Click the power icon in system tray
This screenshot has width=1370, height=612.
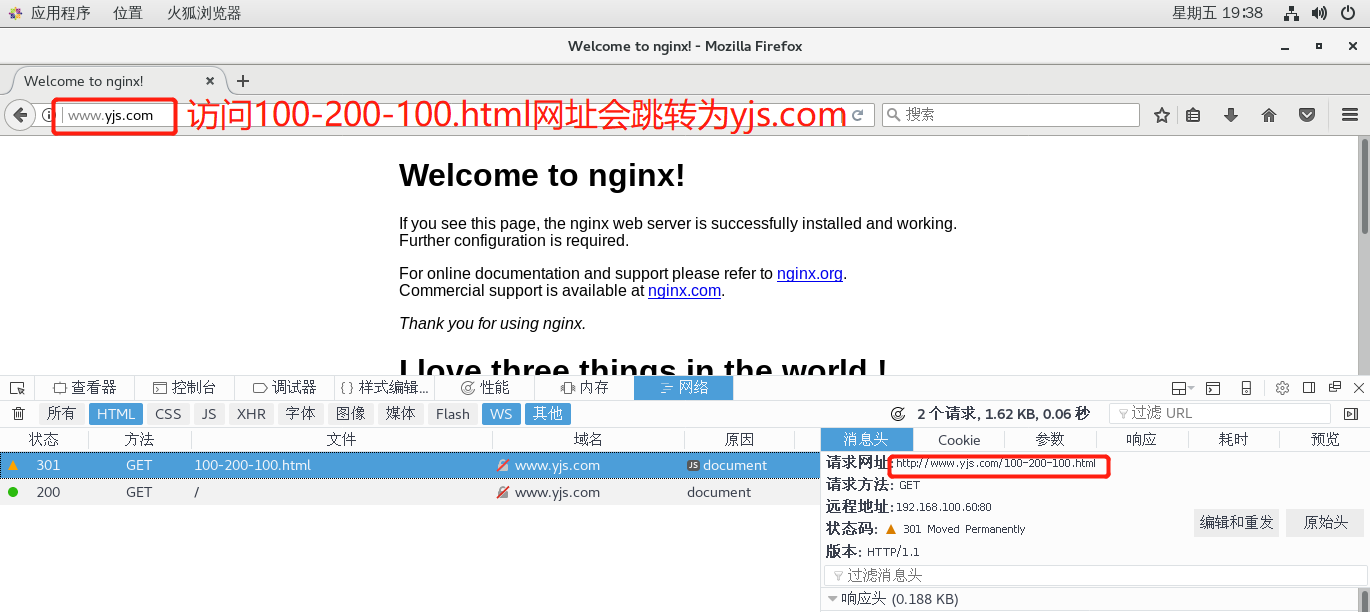click(1347, 13)
